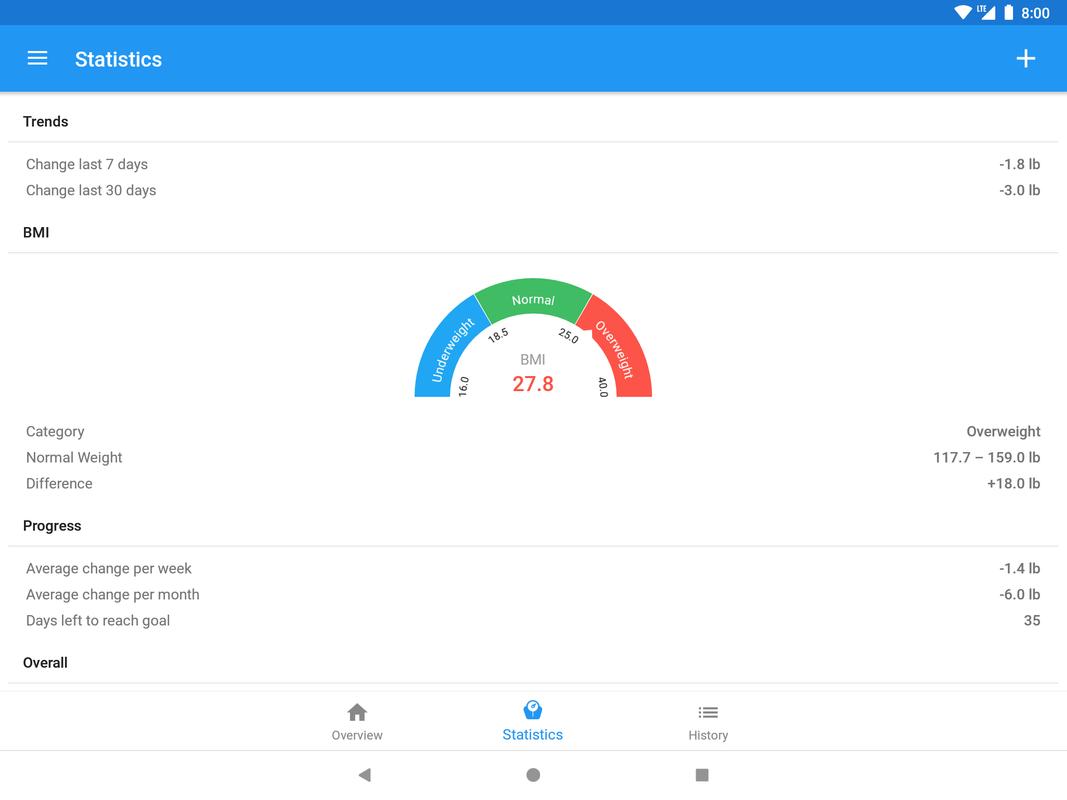
Task: Tap the Average change per week row
Action: (x=533, y=568)
